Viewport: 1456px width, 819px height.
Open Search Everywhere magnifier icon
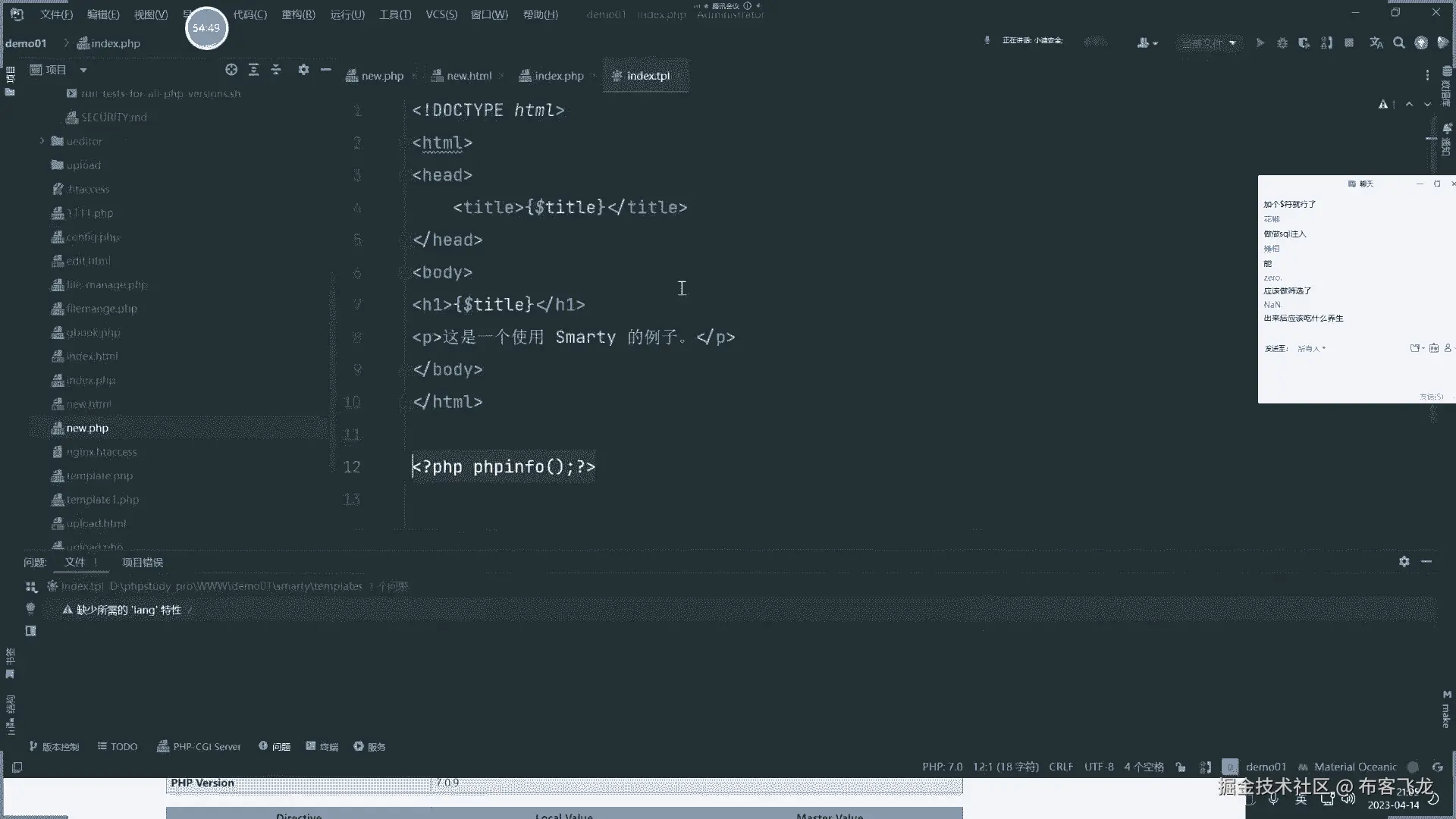click(x=1399, y=43)
